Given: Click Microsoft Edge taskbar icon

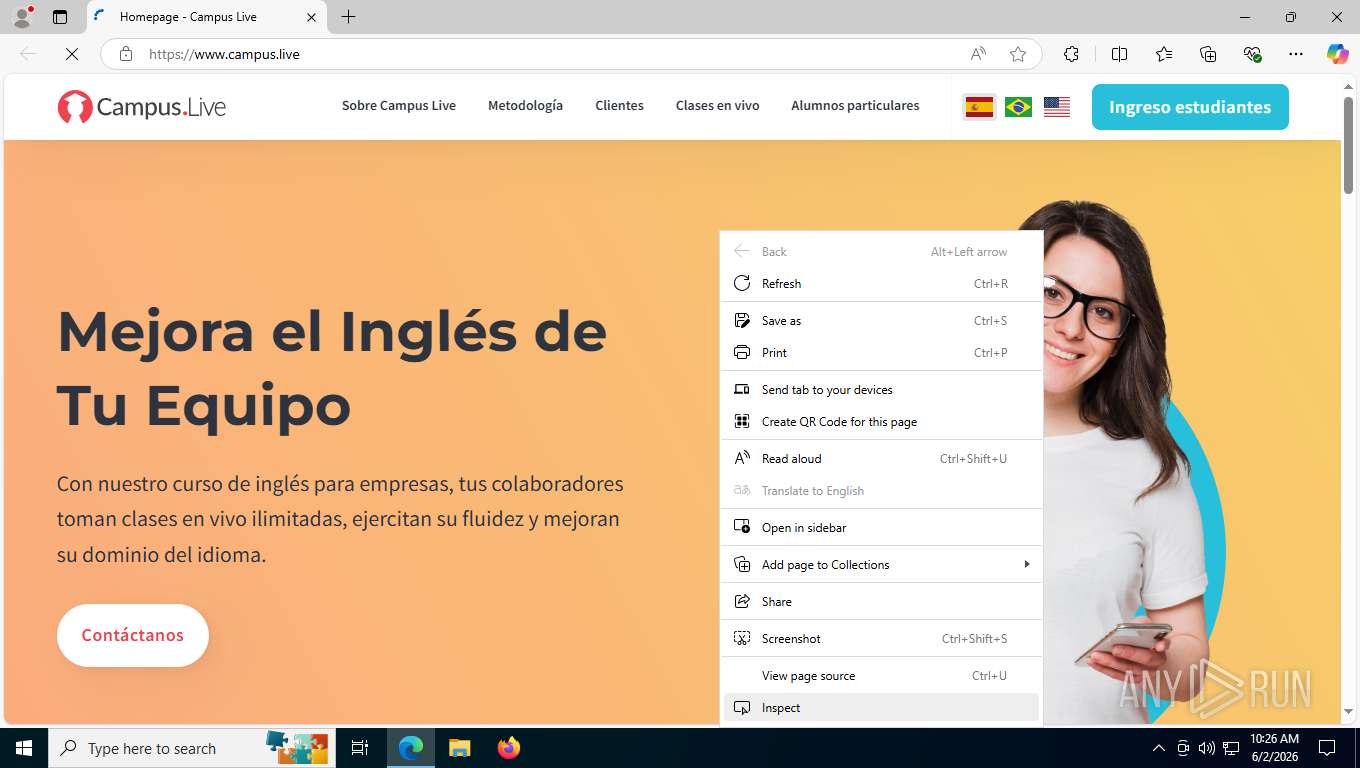Looking at the screenshot, I should 411,748.
